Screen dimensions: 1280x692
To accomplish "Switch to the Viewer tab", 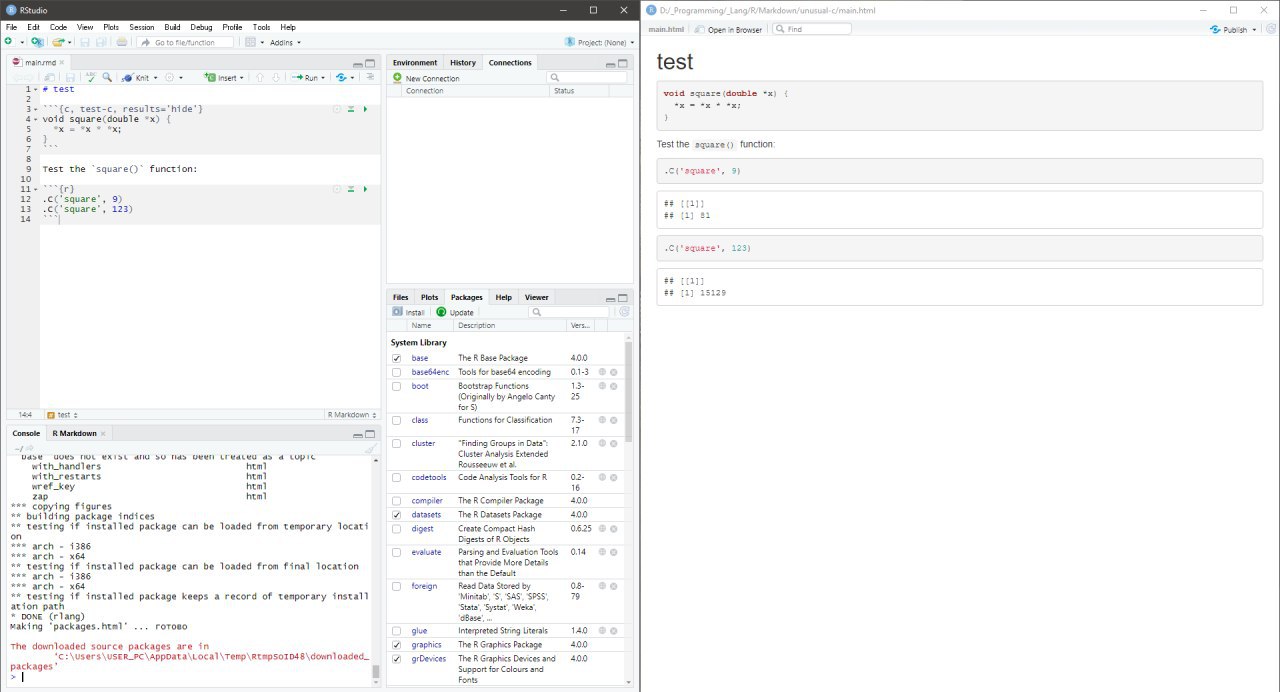I will [537, 297].
